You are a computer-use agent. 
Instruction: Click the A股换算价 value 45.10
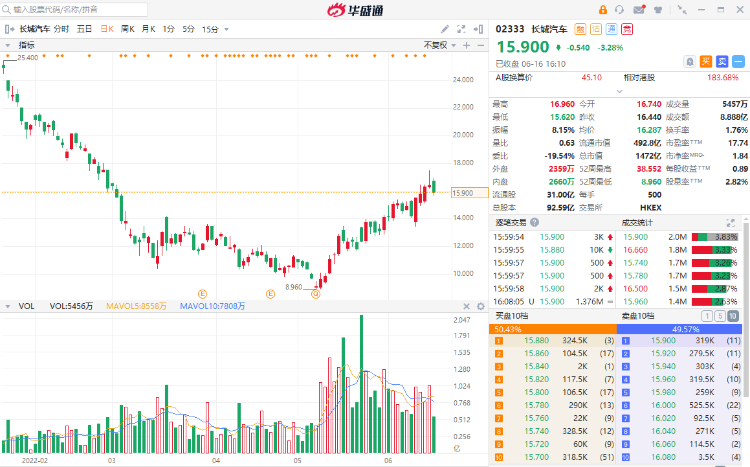coord(592,78)
